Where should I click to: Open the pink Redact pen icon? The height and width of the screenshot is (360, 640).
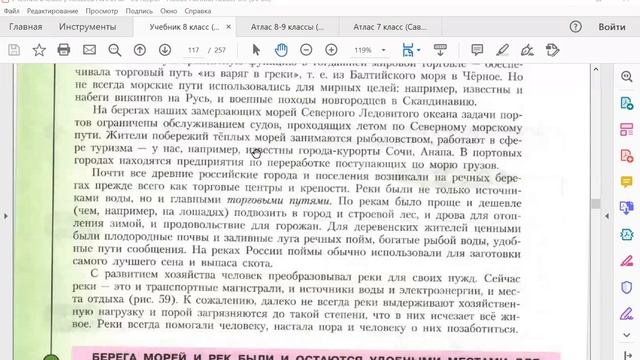tap(627, 260)
